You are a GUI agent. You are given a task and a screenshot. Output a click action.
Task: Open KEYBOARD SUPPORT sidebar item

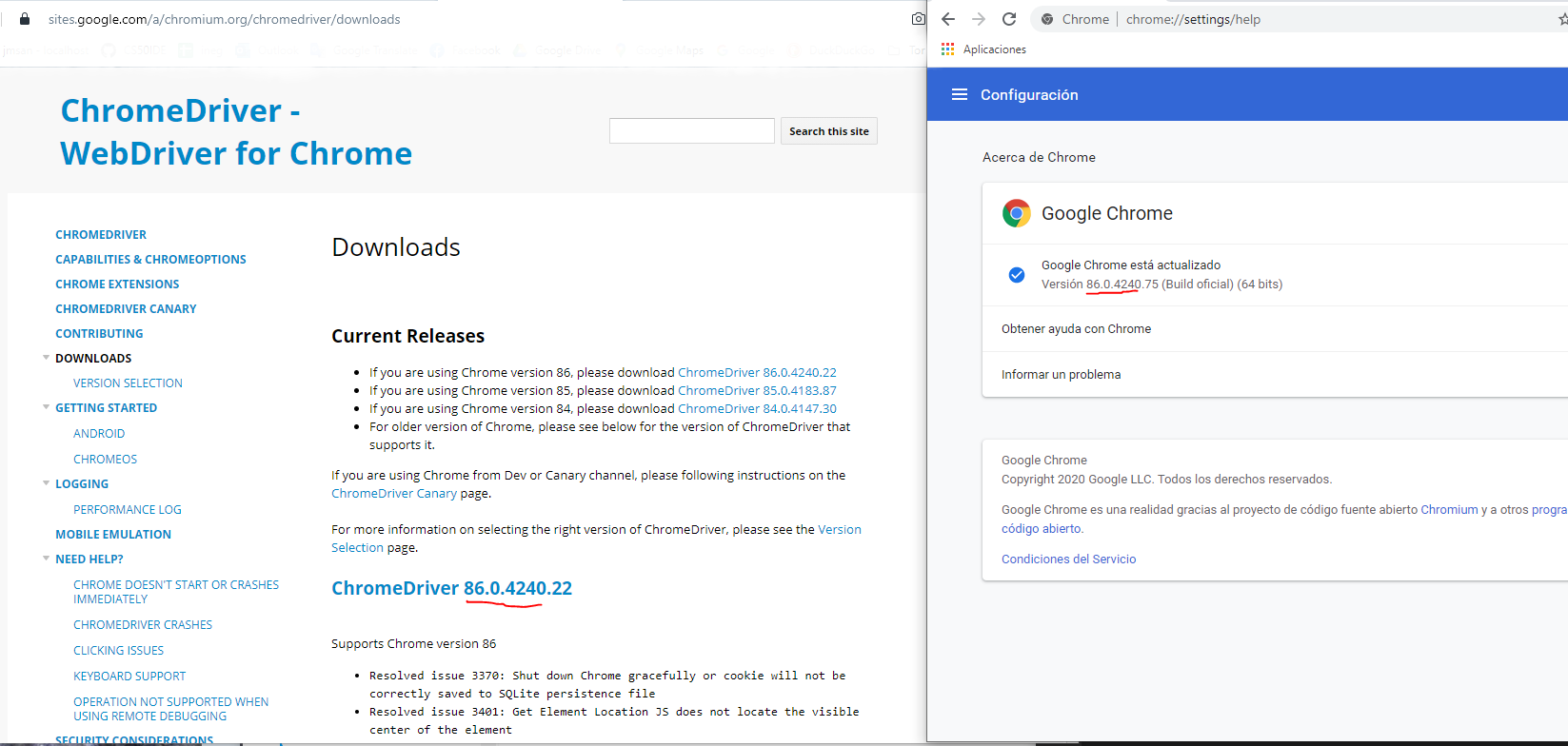click(x=129, y=676)
